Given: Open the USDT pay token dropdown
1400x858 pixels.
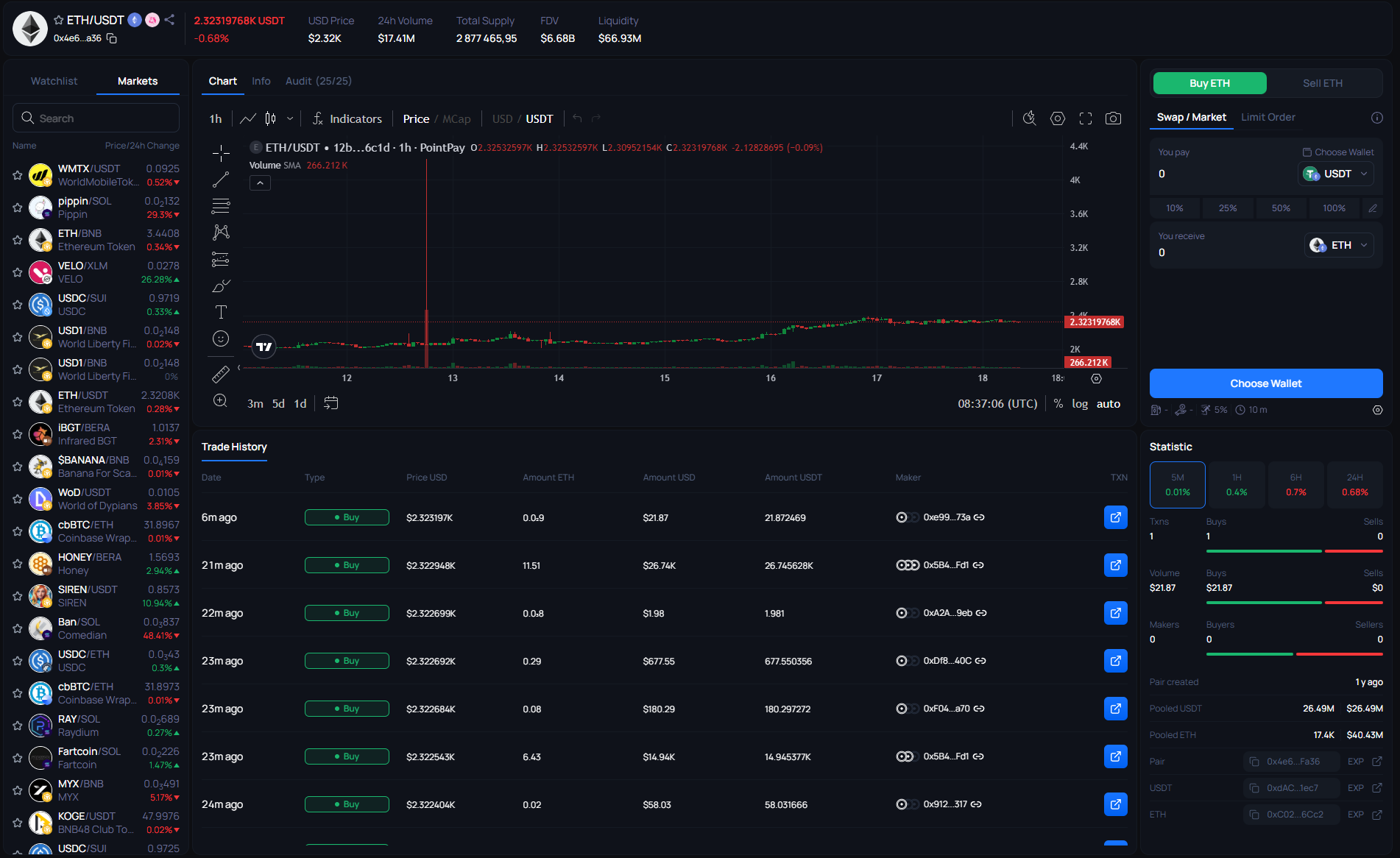Looking at the screenshot, I should tap(1336, 174).
